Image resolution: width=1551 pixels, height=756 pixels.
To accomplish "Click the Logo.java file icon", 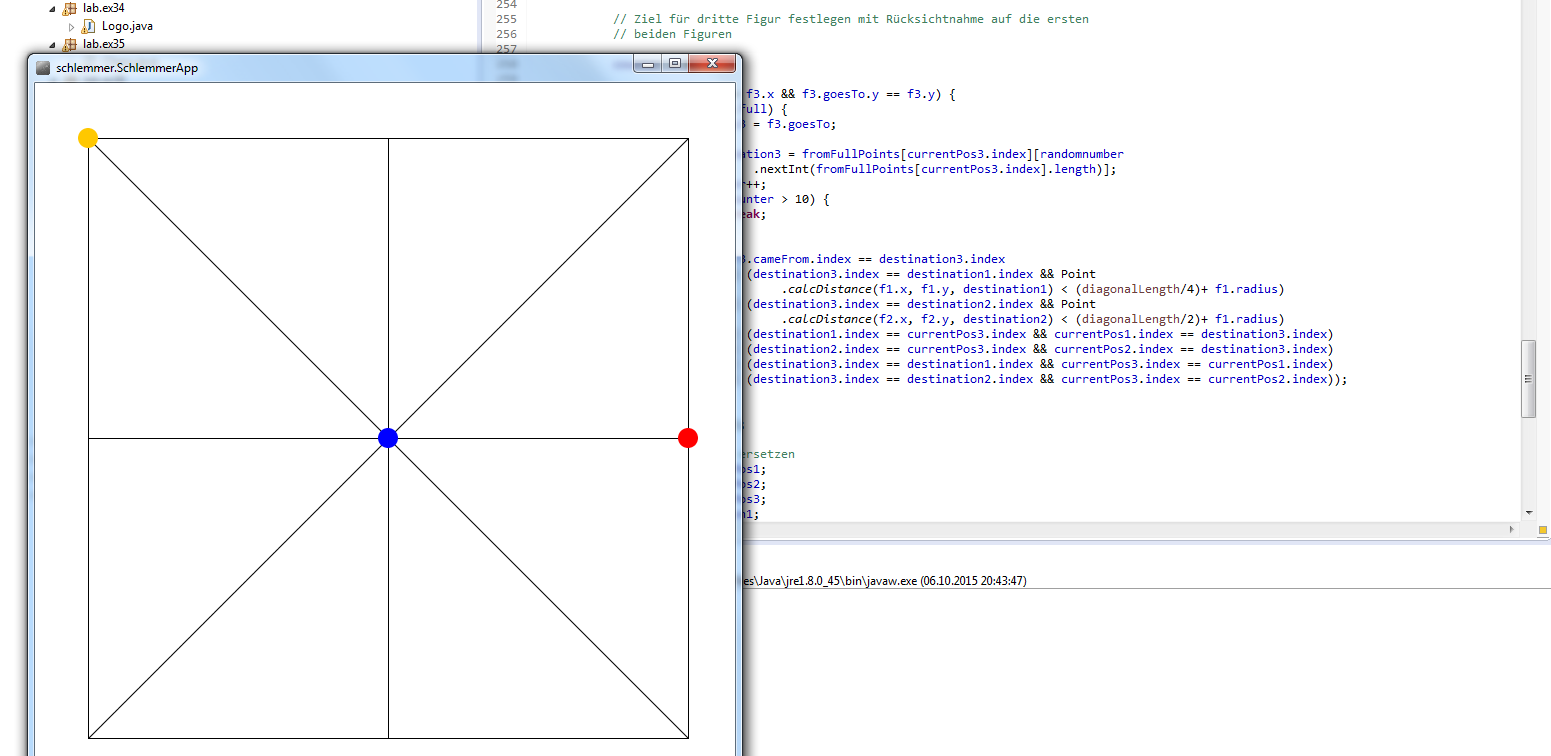I will [x=89, y=26].
